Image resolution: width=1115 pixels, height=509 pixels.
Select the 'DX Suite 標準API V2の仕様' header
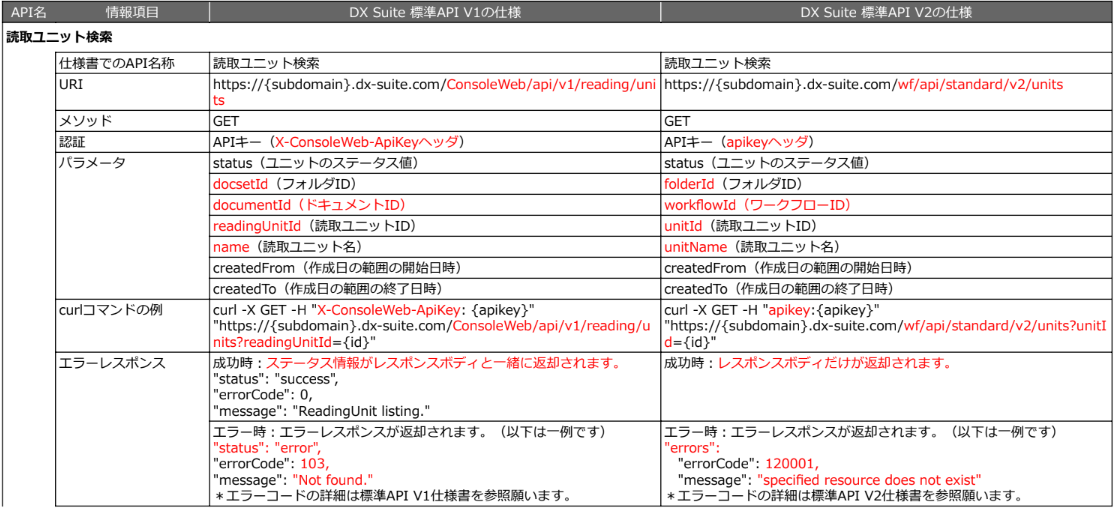885,12
